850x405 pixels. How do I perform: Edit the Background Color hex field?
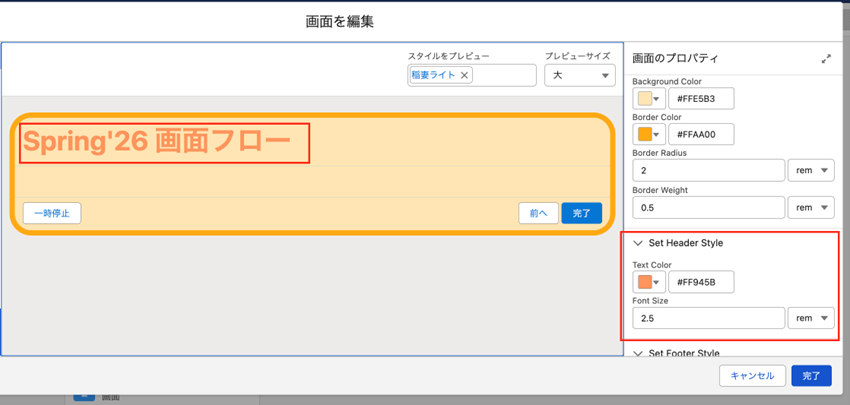[700, 99]
